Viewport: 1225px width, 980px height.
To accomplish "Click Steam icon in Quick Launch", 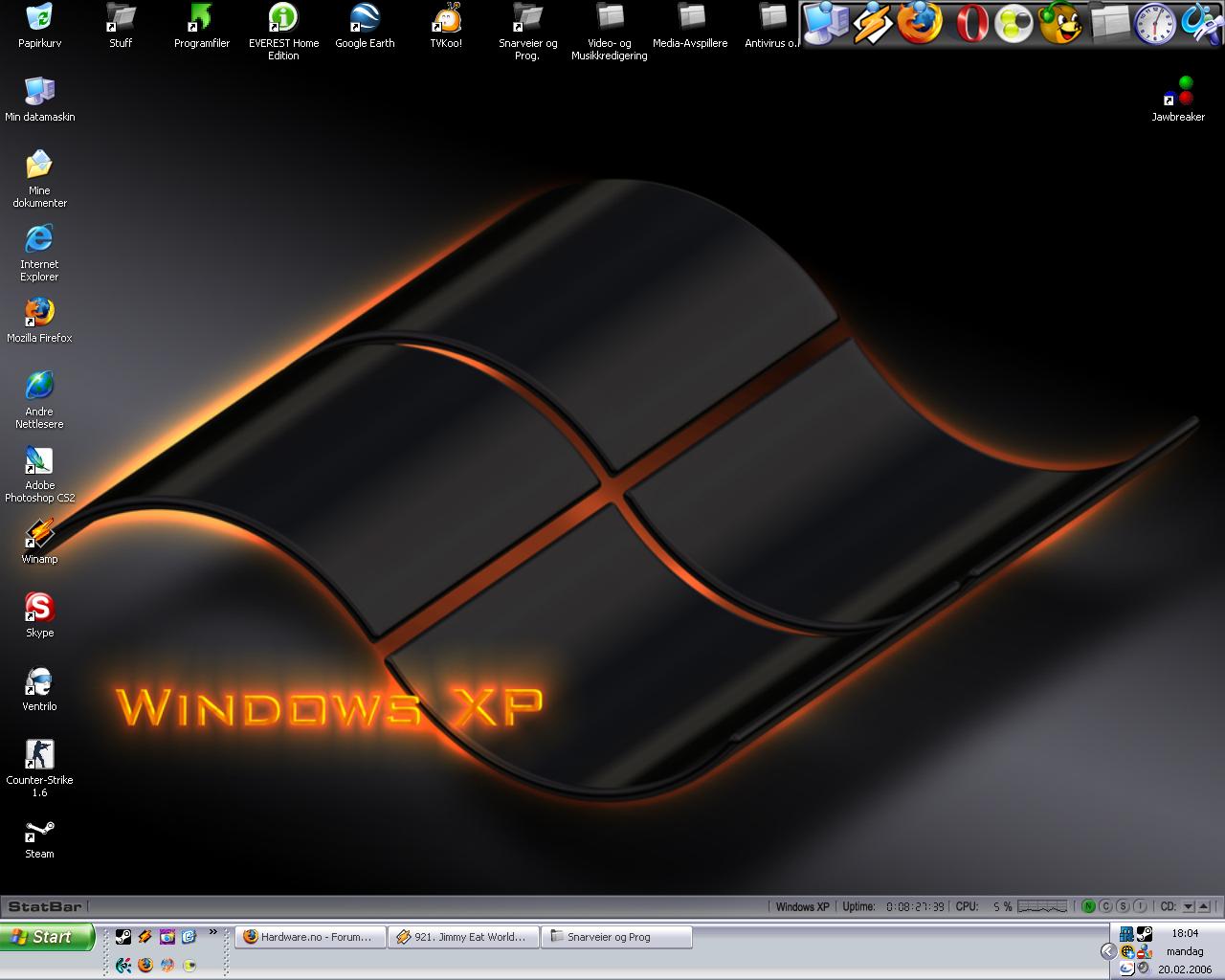I will click(123, 937).
